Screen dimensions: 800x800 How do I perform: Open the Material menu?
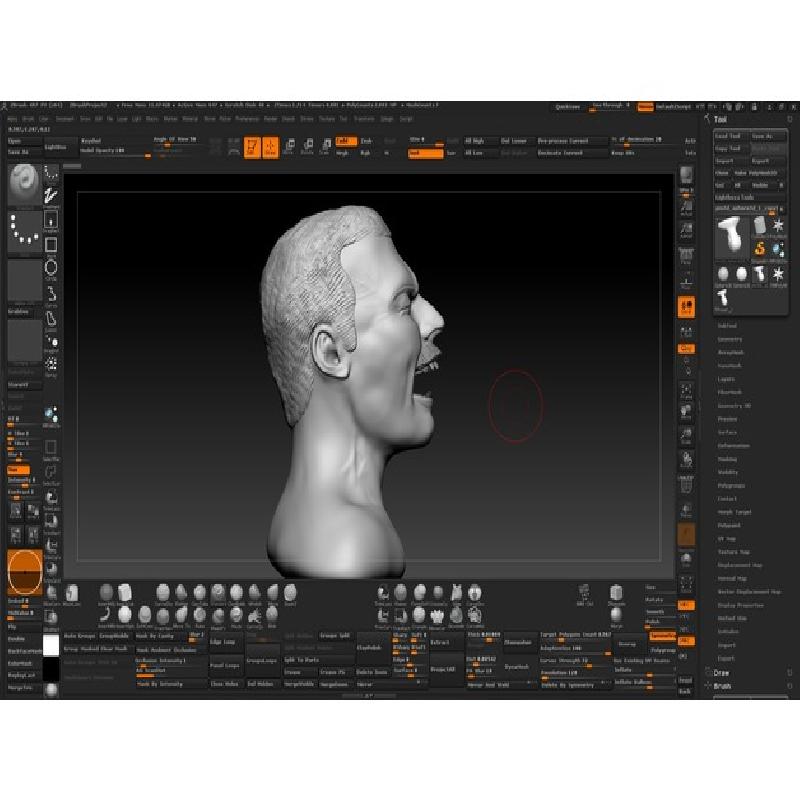[x=190, y=119]
